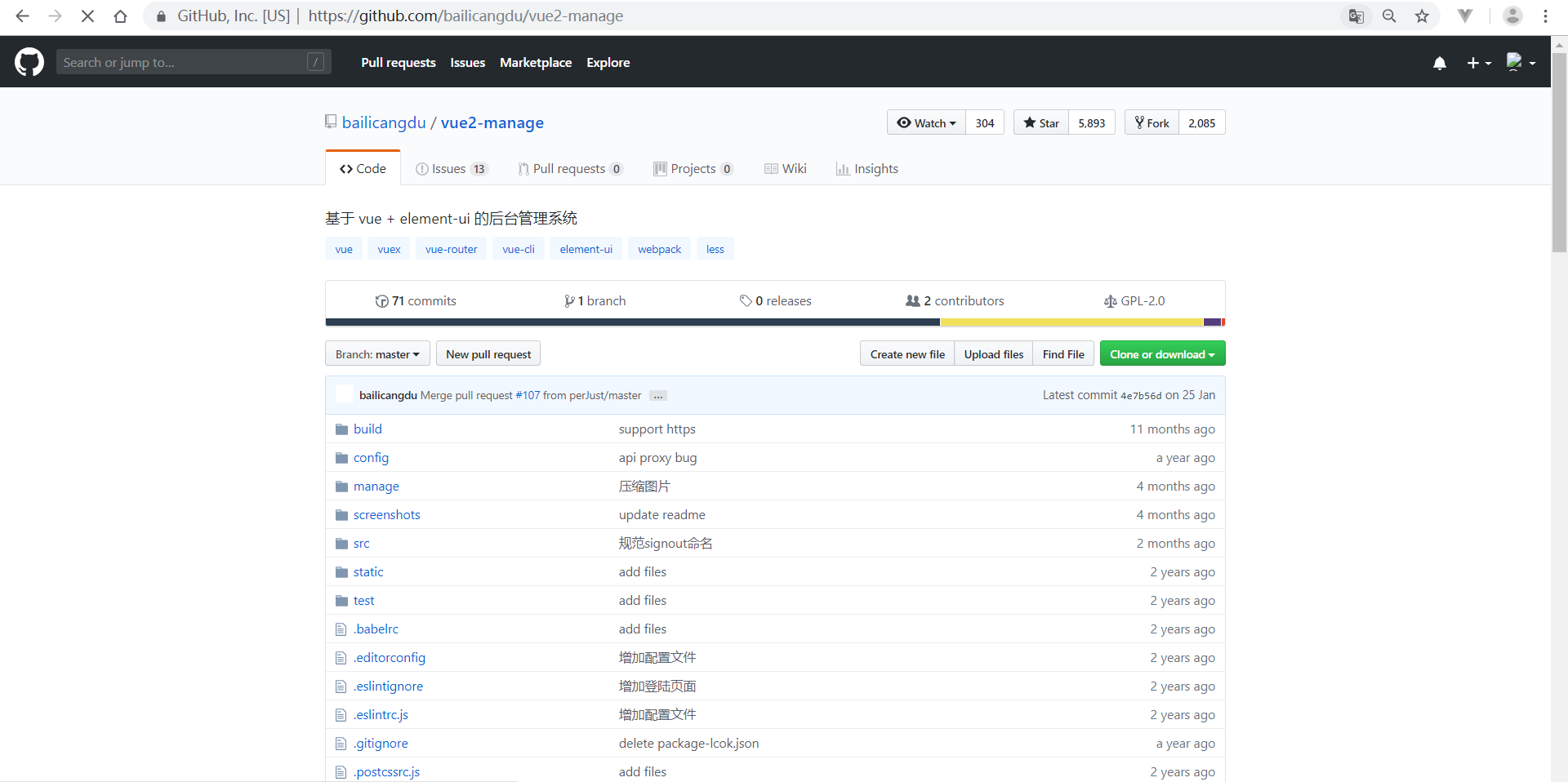
Task: View watchers count 304
Action: [x=985, y=122]
